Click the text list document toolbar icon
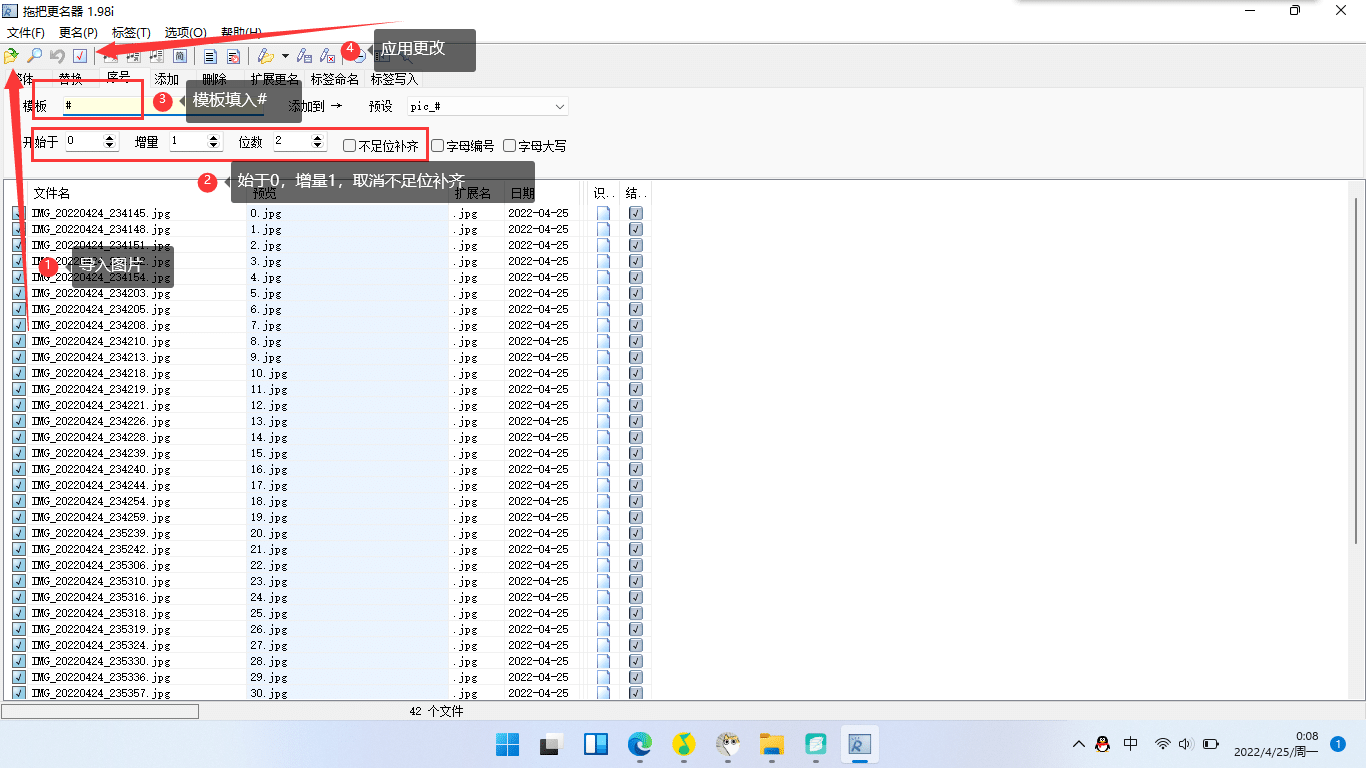This screenshot has height=768, width=1366. pyautogui.click(x=211, y=56)
